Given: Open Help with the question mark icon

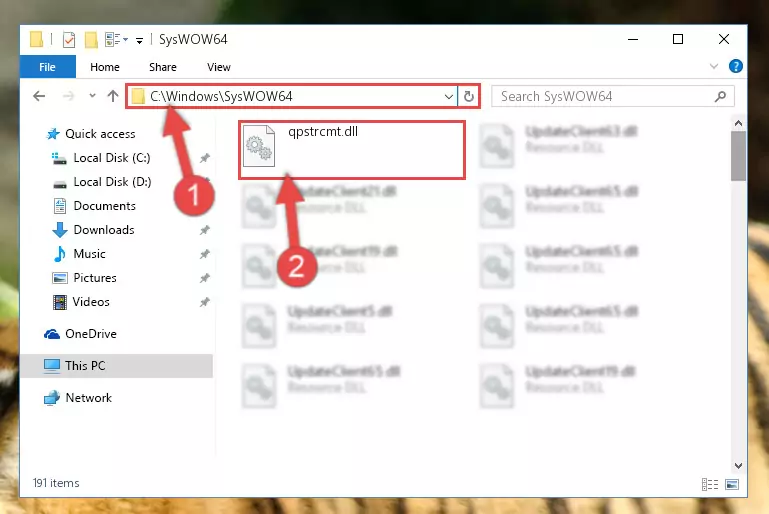Looking at the screenshot, I should coord(736,66).
